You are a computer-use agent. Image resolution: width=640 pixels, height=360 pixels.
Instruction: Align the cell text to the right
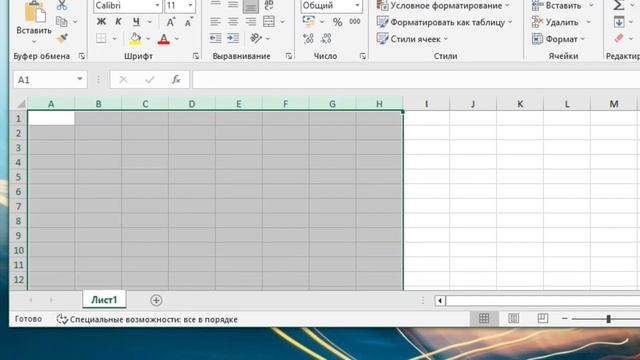click(x=251, y=22)
